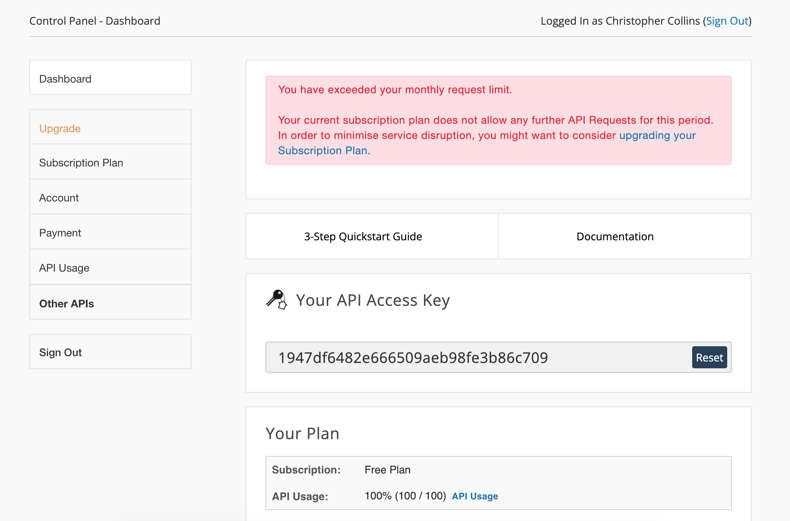790x521 pixels.
Task: Open the Dashboard sidebar item
Action: click(110, 78)
